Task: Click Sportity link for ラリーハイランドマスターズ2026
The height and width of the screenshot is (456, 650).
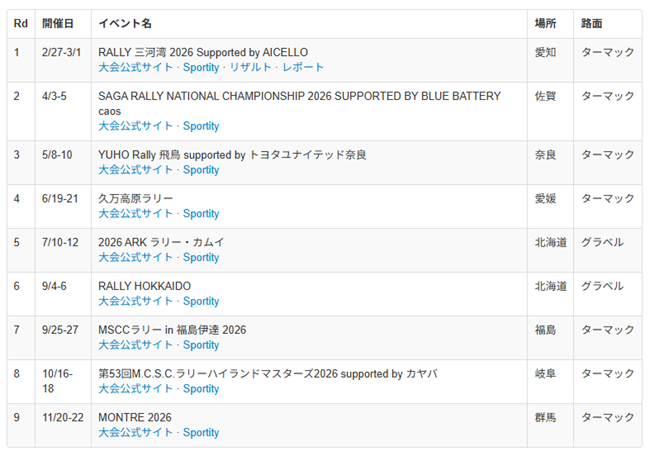Action: (201, 389)
